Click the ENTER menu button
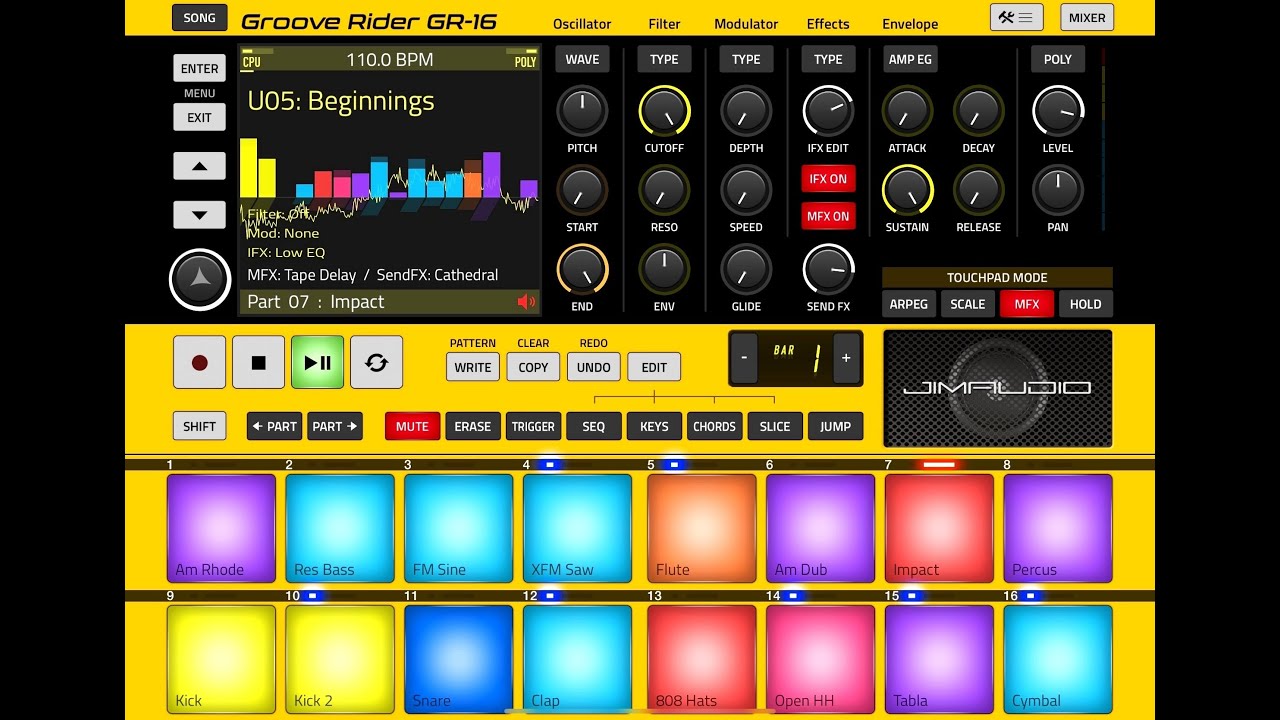1280x720 pixels. (199, 68)
